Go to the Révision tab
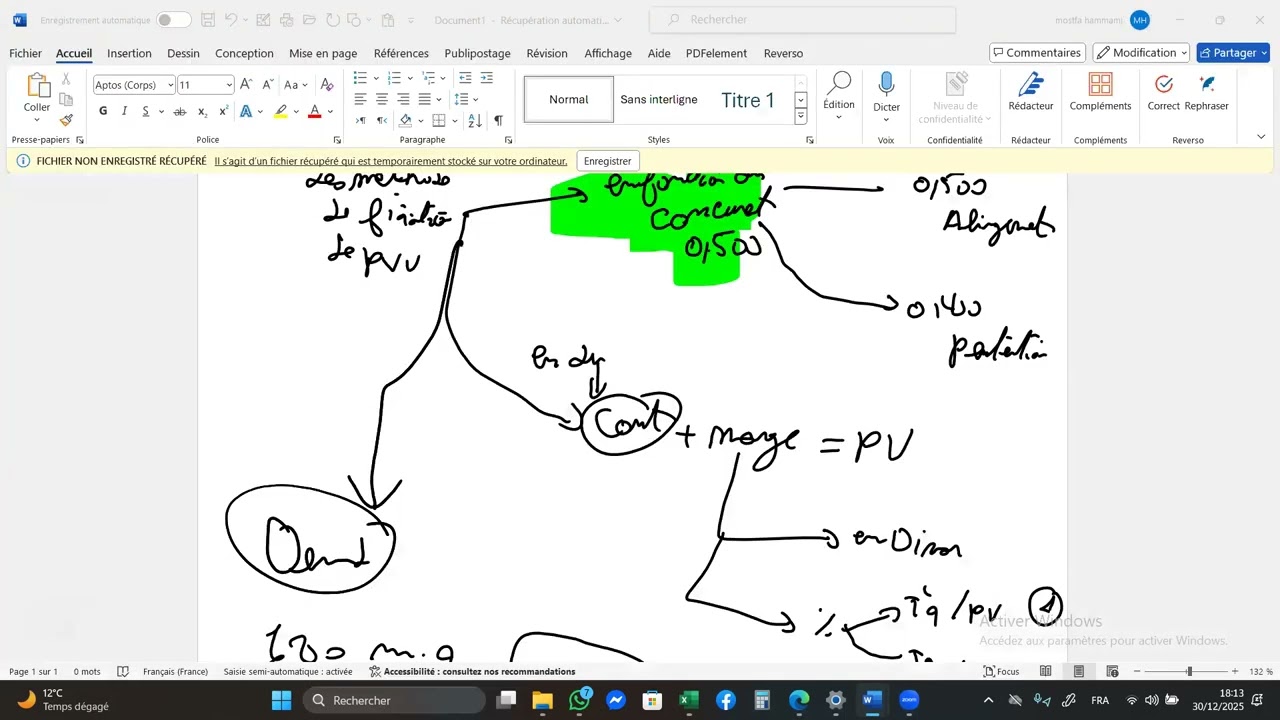 point(547,53)
